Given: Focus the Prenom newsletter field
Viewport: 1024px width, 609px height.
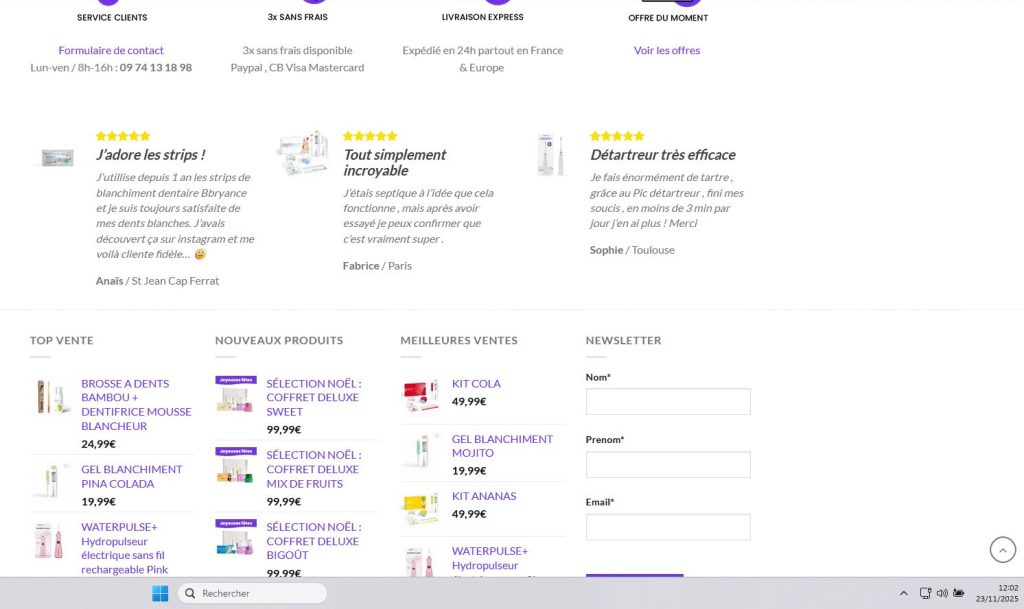Looking at the screenshot, I should coord(668,464).
